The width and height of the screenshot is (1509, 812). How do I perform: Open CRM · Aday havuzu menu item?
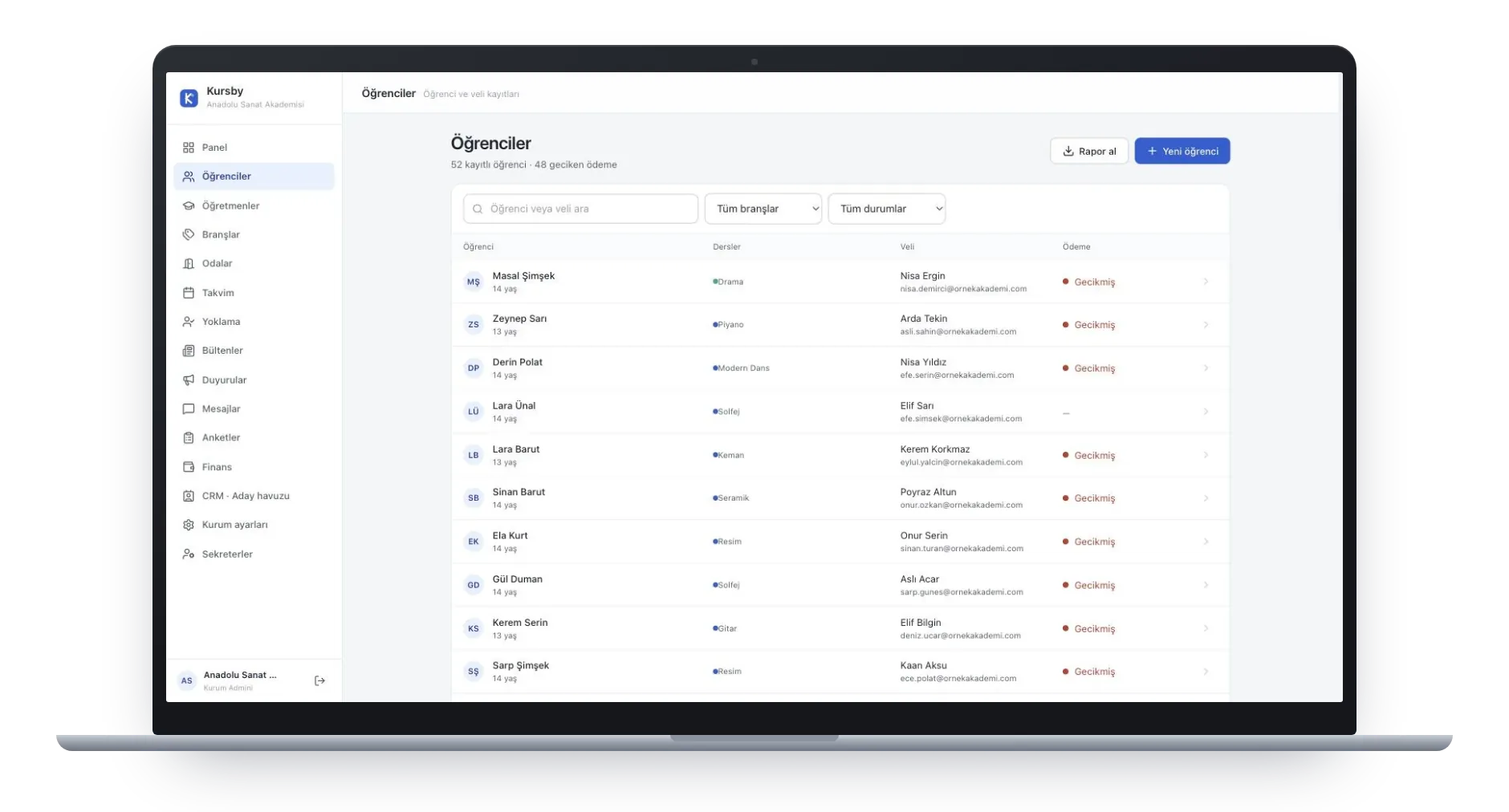tap(254, 496)
